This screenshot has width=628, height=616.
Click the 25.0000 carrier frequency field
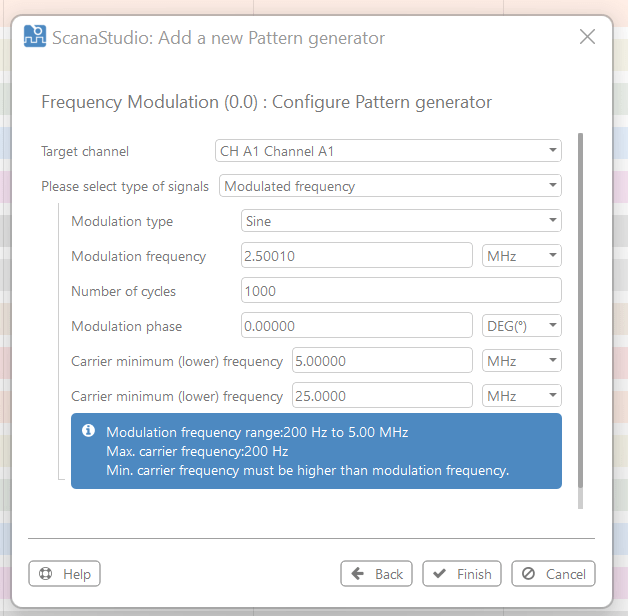click(x=381, y=396)
